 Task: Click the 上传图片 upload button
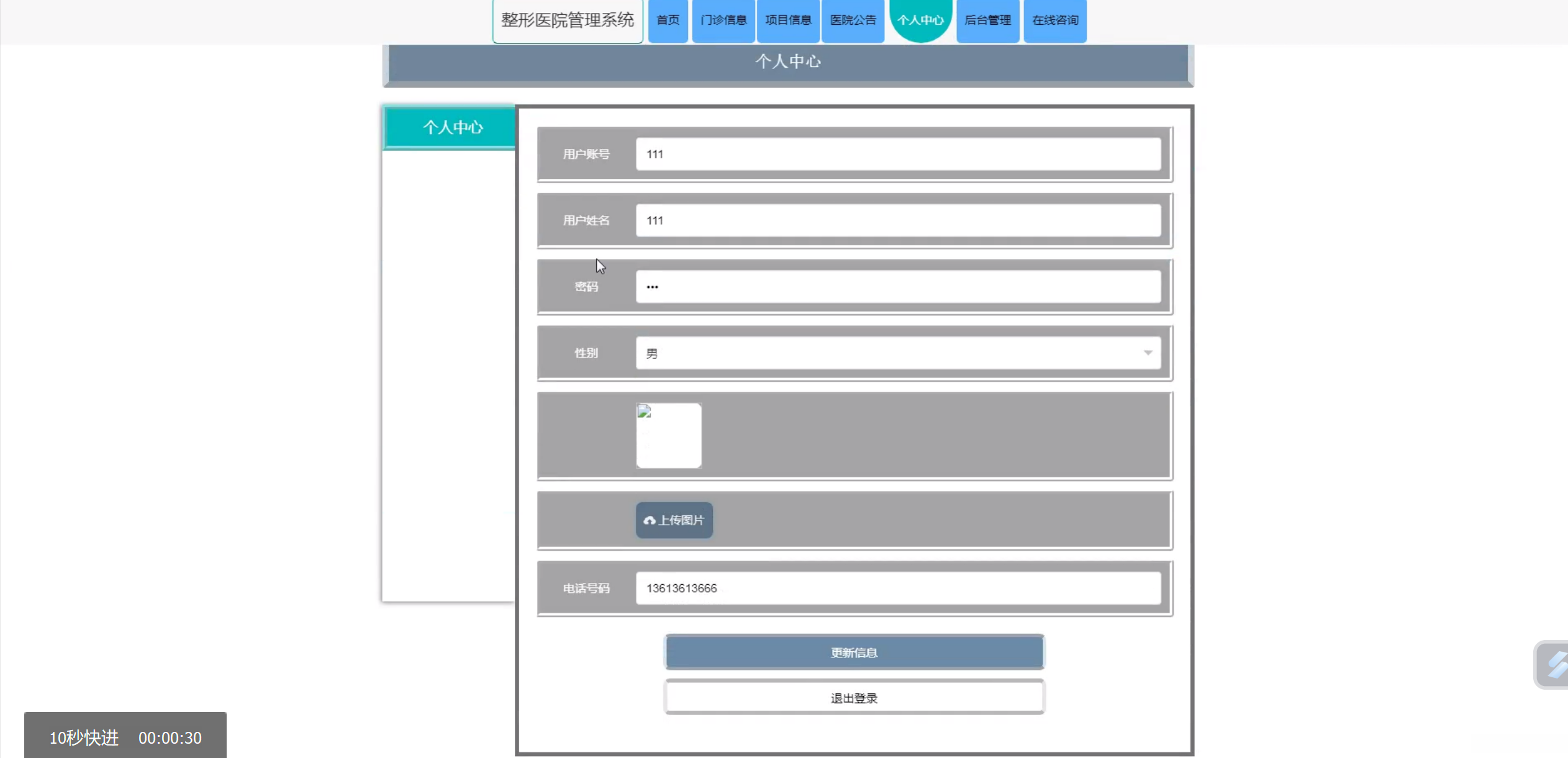pos(674,520)
